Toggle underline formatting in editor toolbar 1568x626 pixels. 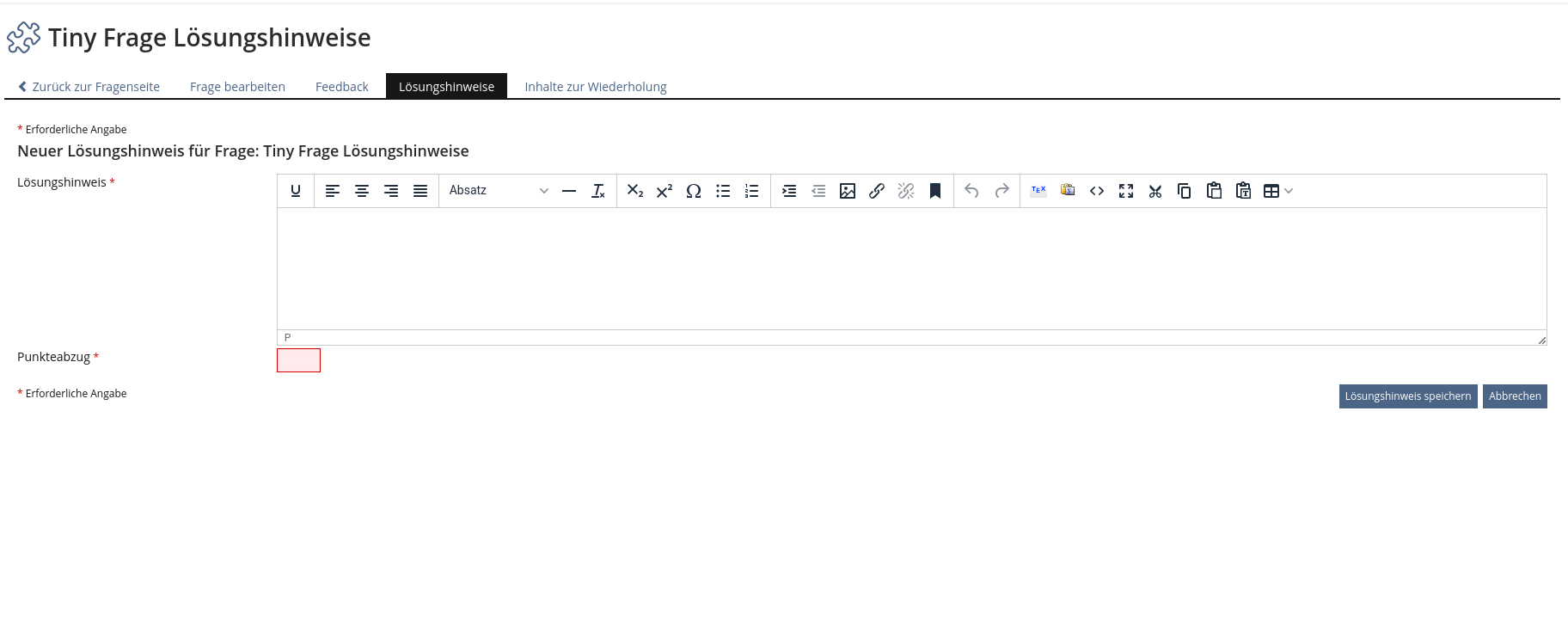pos(296,191)
